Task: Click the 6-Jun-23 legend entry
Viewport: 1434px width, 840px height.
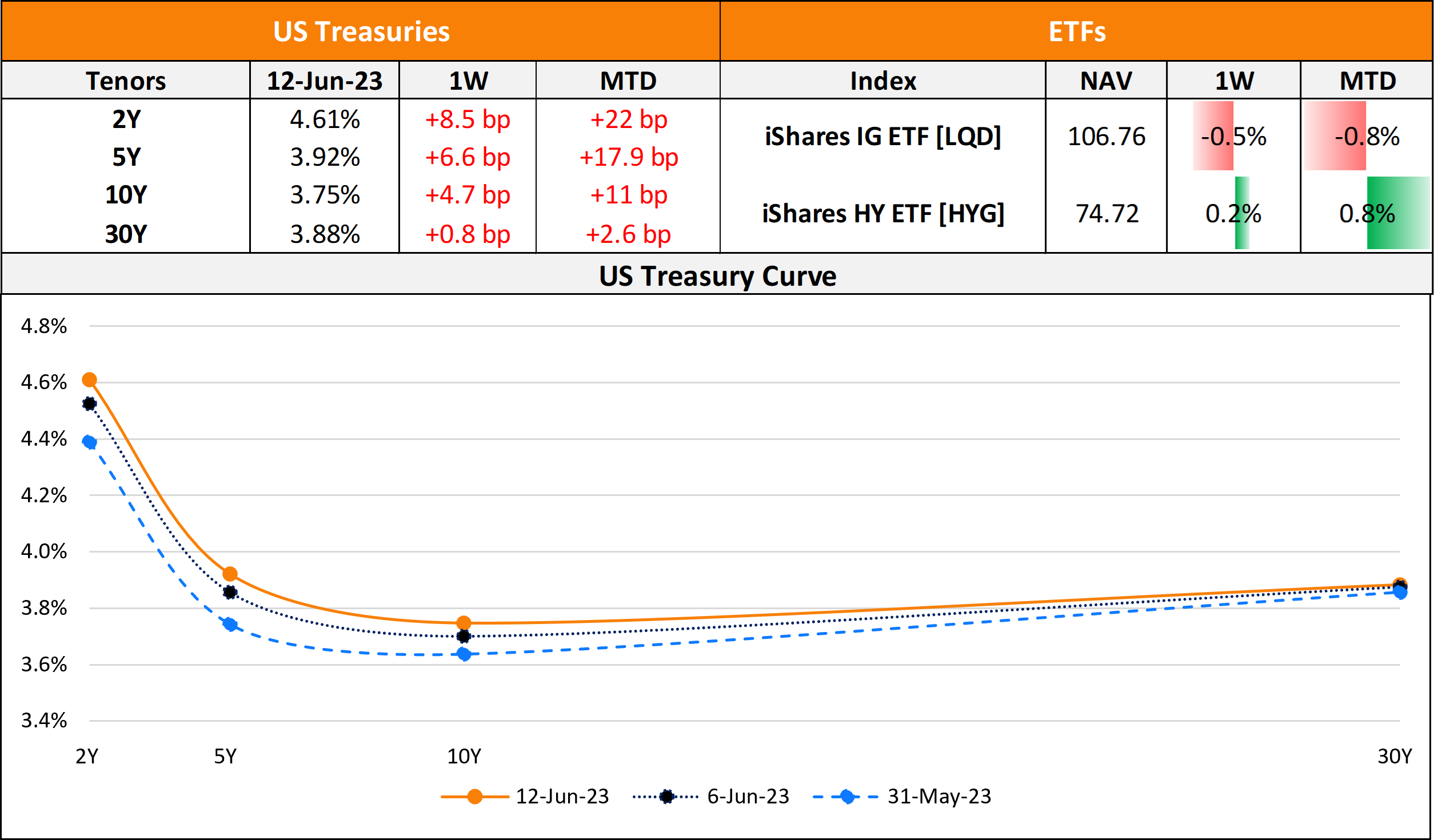Action: tap(711, 797)
